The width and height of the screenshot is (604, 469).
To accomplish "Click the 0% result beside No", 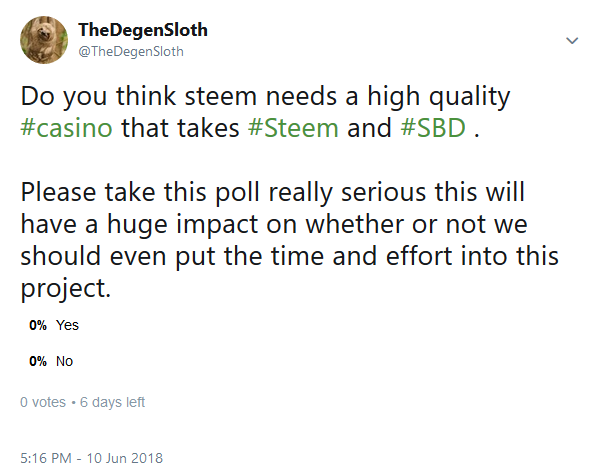I will point(38,361).
